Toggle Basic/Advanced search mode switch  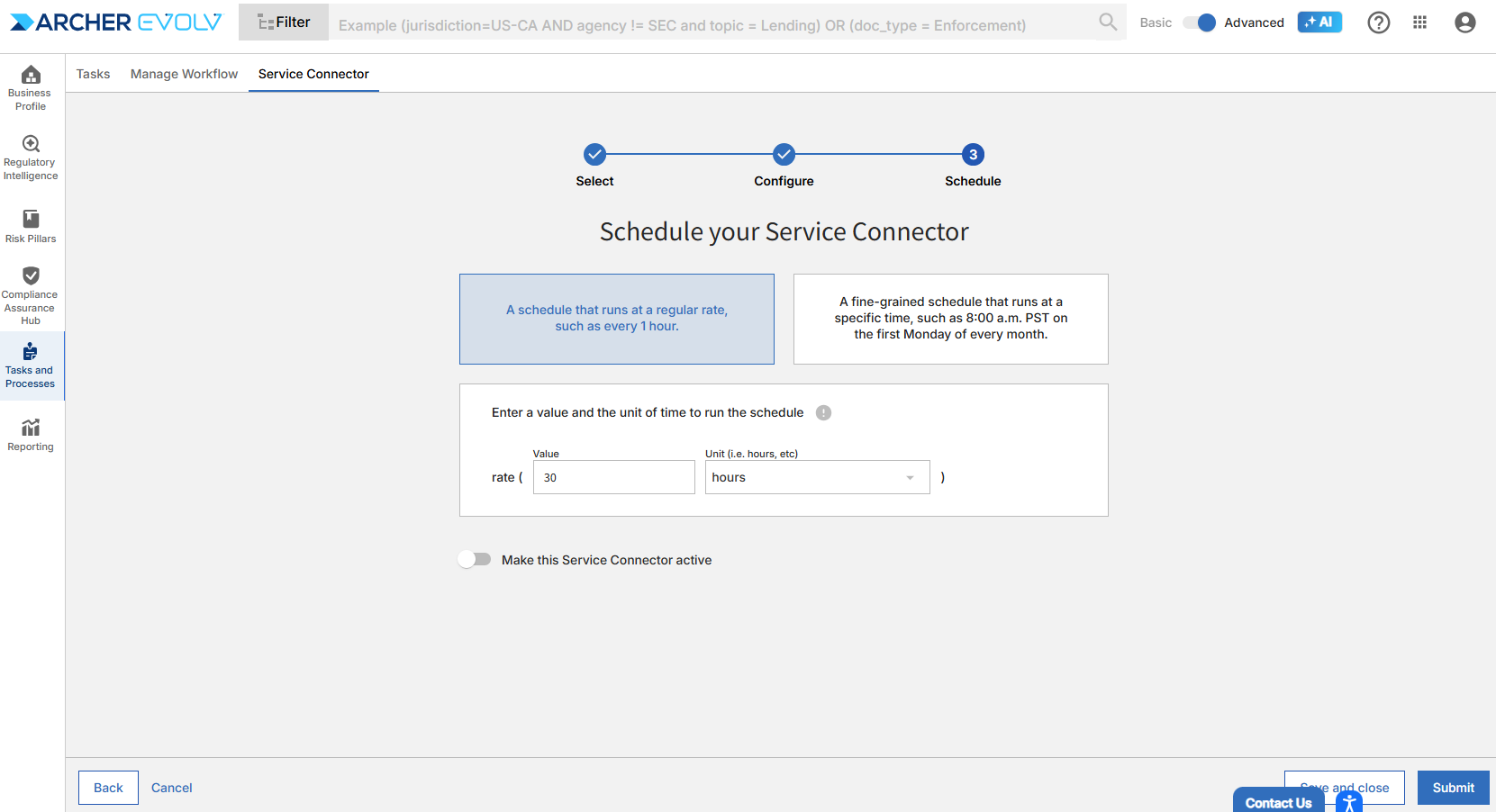(1199, 23)
